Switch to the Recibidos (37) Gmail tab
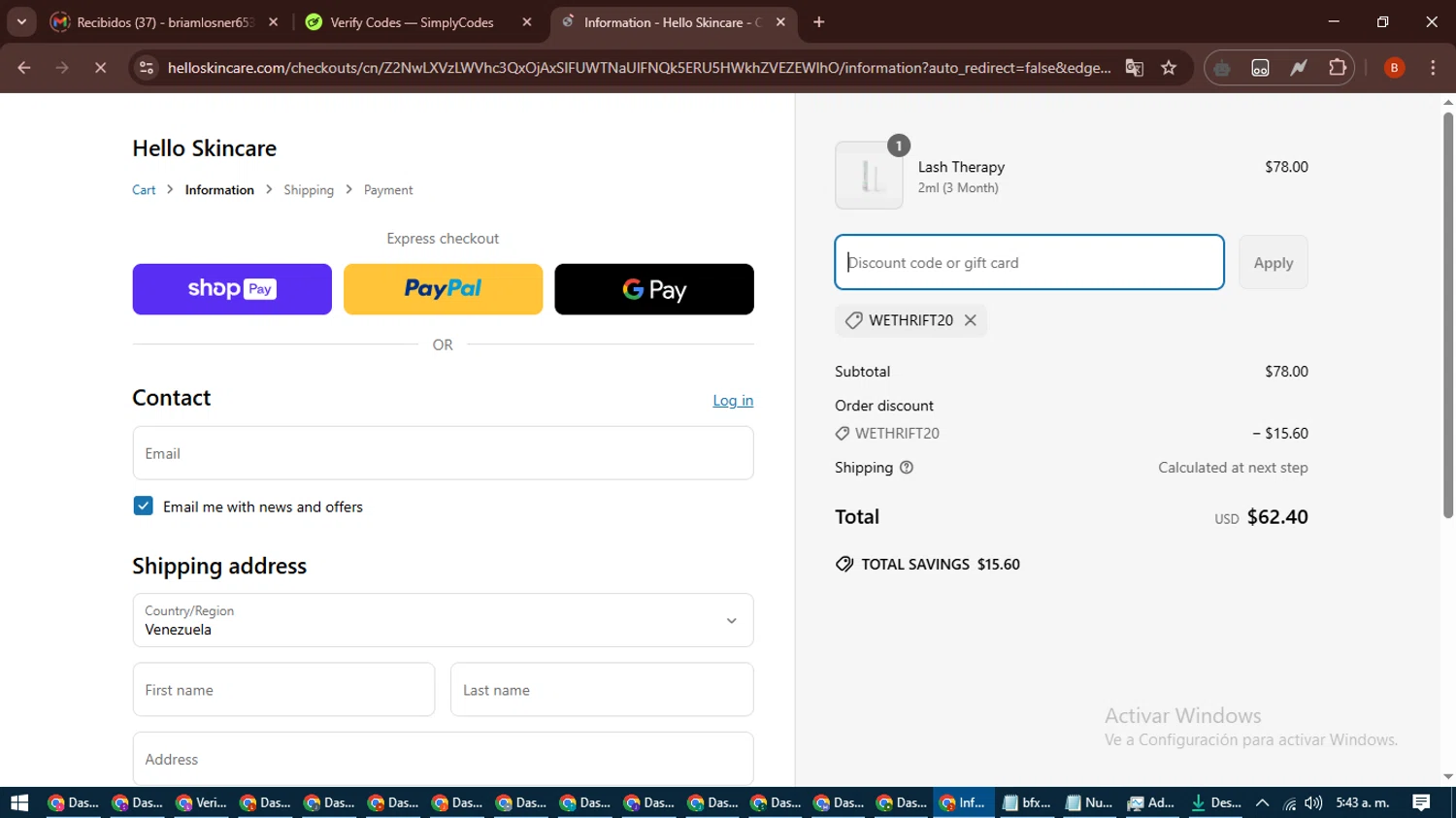 coord(167,22)
